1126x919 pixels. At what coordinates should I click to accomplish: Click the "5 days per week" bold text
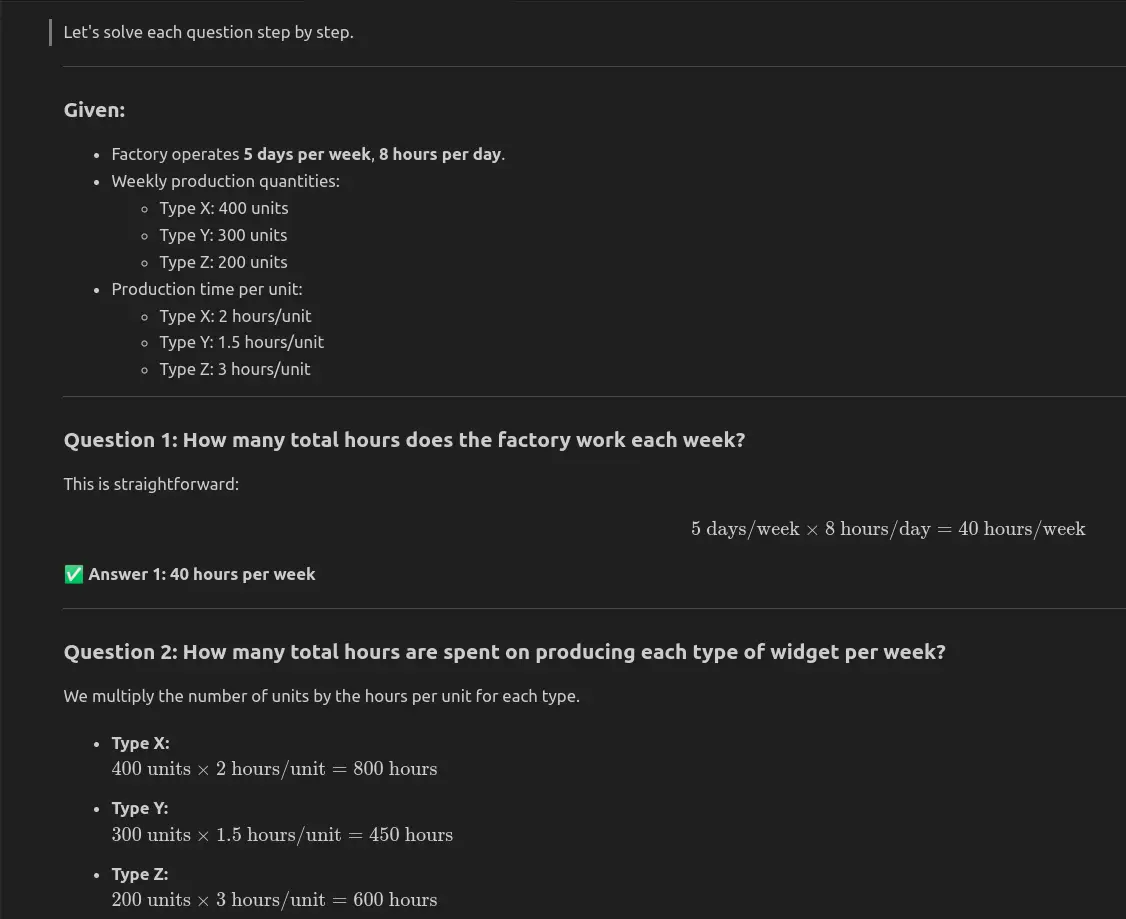[307, 154]
